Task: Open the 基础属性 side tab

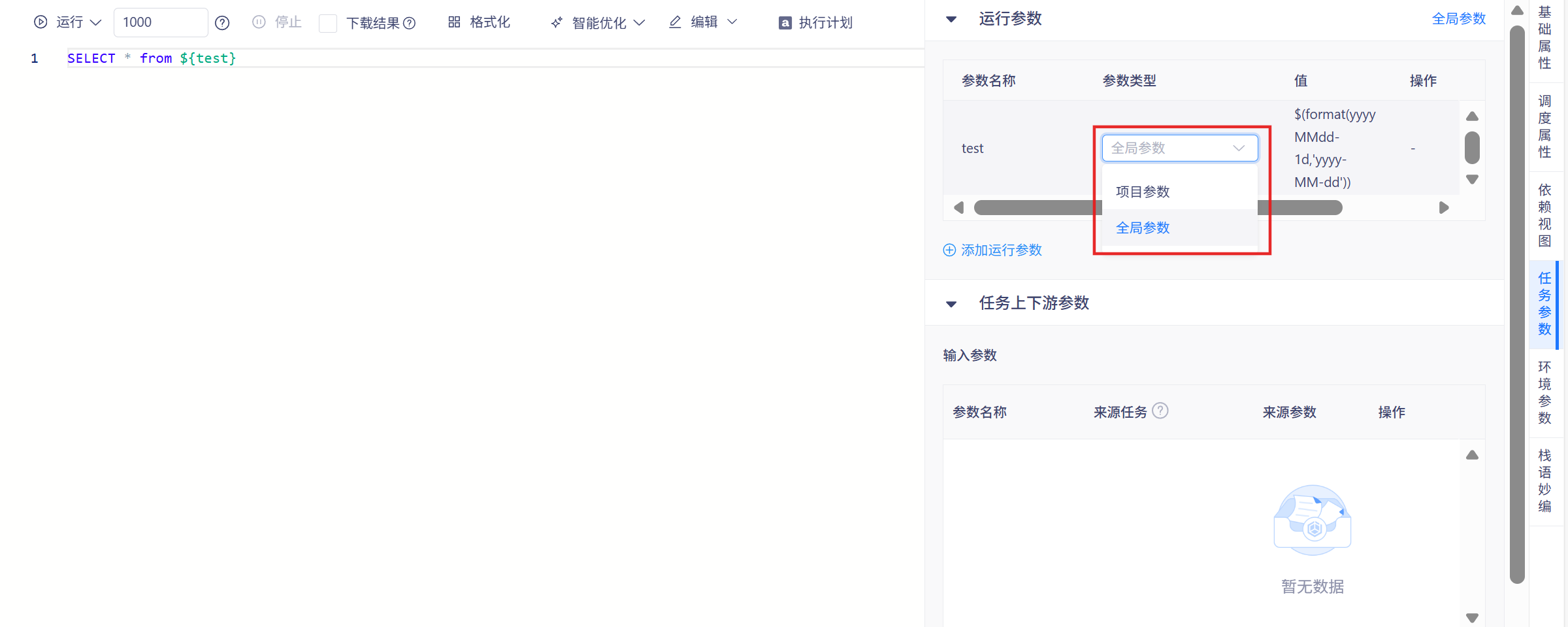Action: (x=1544, y=37)
